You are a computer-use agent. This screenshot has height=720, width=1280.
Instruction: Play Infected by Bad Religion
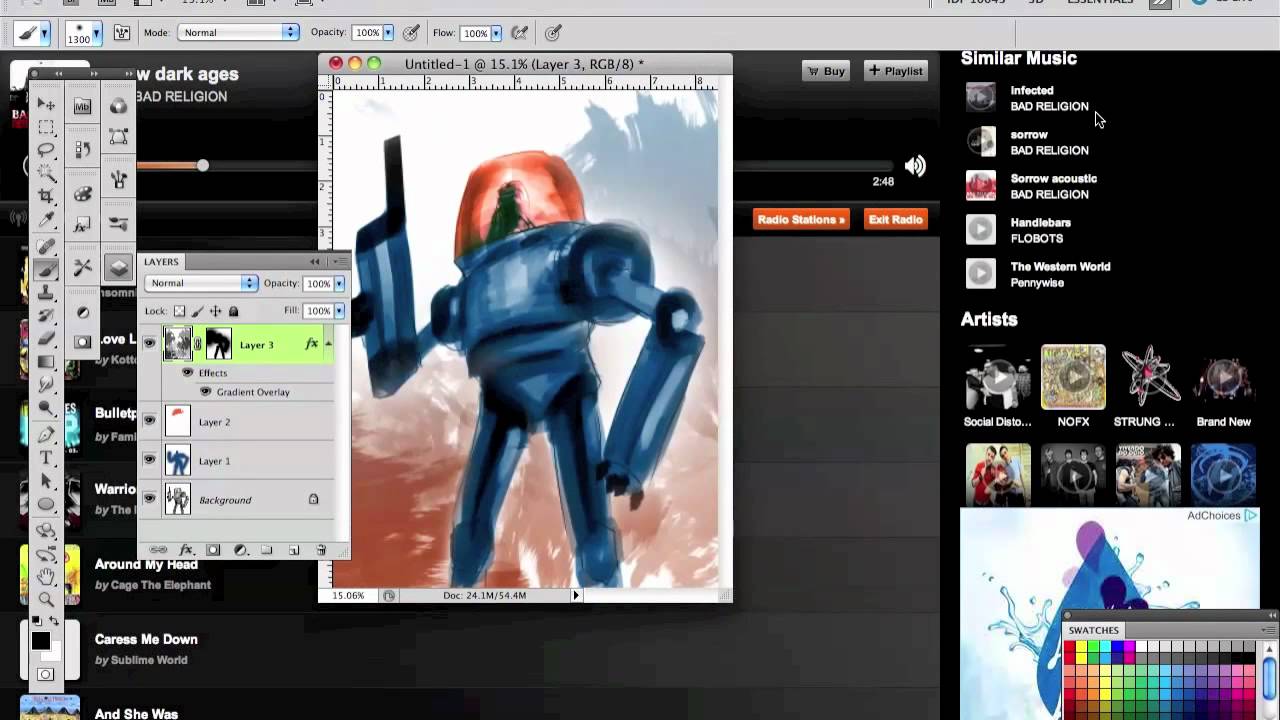tap(981, 97)
